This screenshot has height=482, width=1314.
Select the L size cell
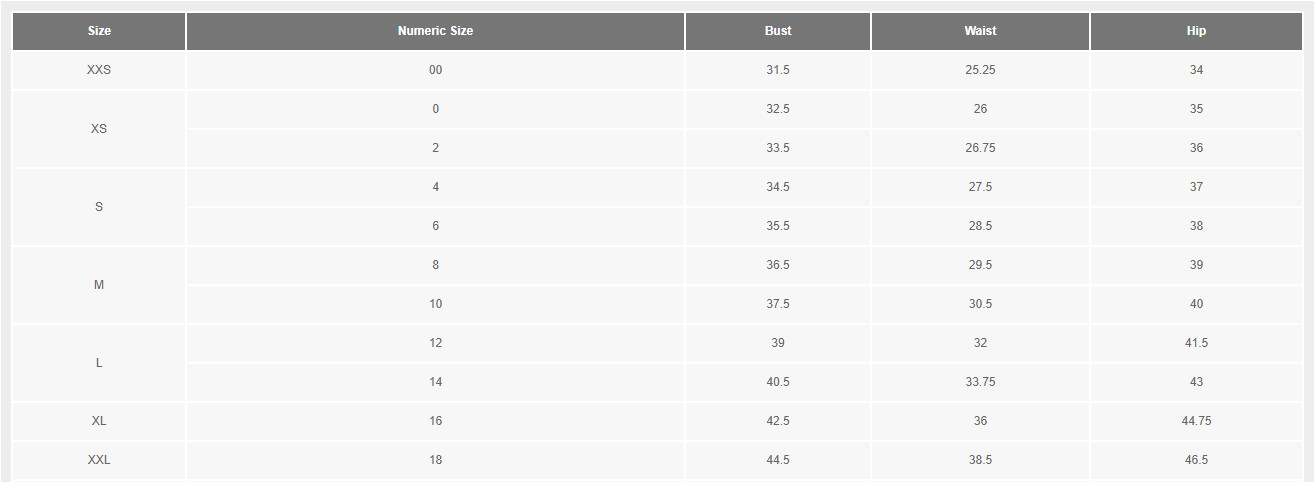[x=99, y=363]
